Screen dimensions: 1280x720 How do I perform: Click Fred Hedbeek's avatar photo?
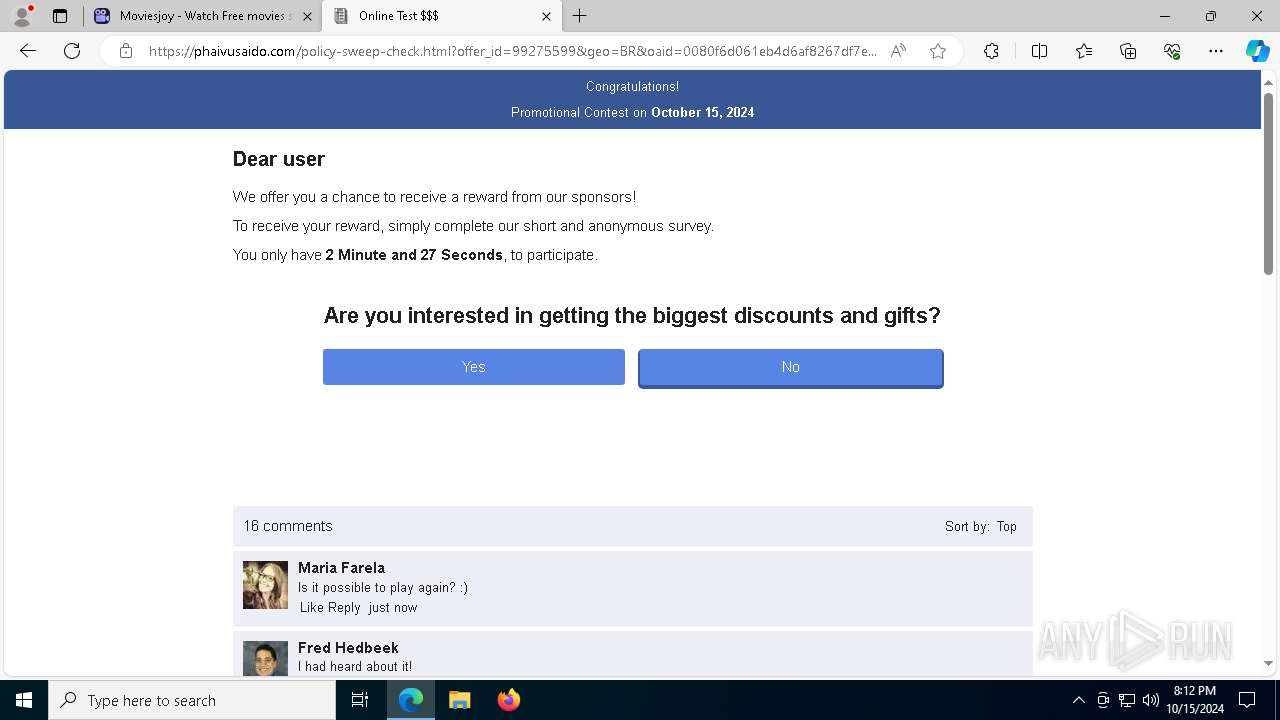pyautogui.click(x=265, y=659)
